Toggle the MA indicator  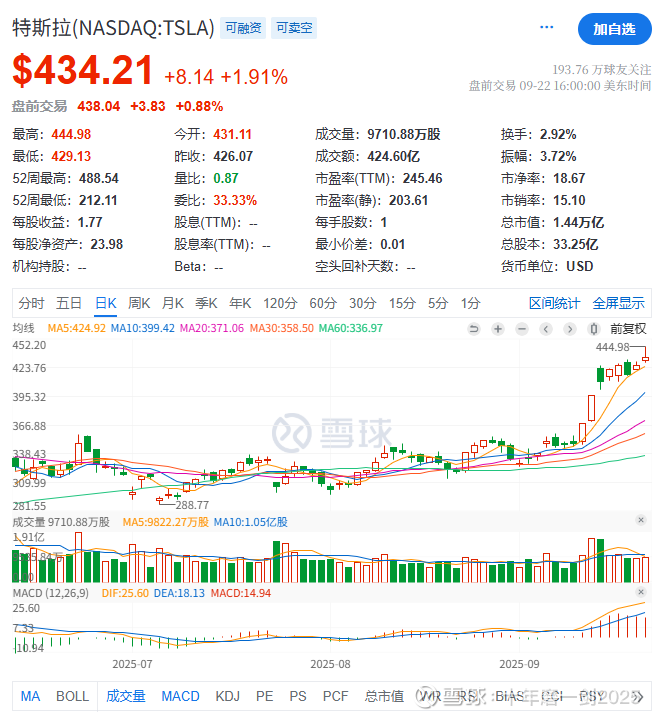tap(30, 696)
